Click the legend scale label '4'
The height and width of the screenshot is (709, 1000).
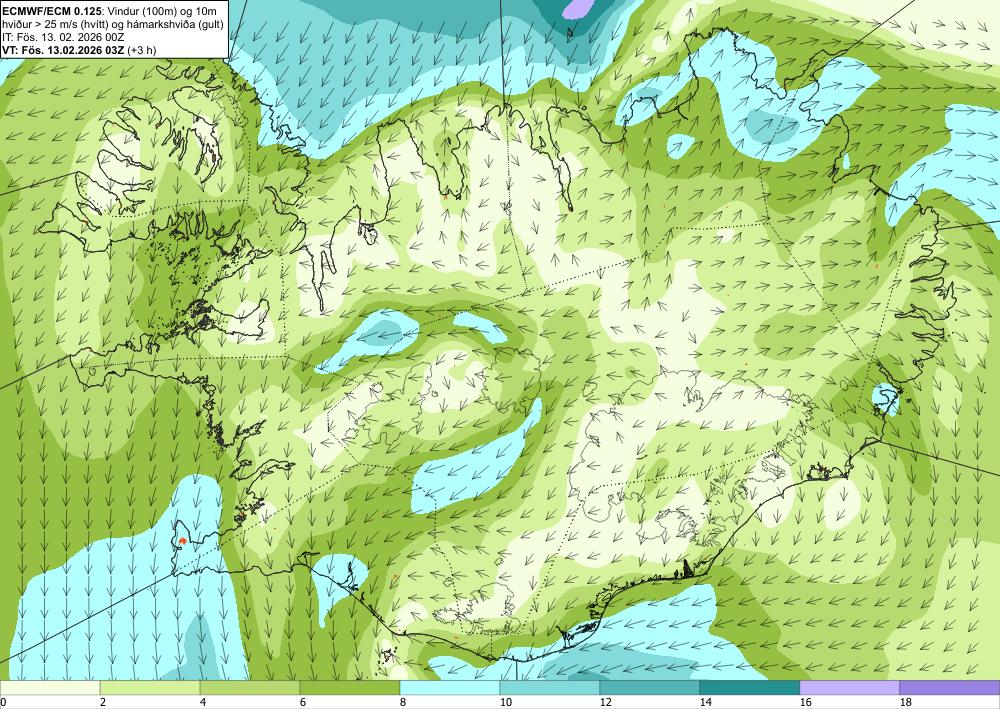(x=203, y=703)
